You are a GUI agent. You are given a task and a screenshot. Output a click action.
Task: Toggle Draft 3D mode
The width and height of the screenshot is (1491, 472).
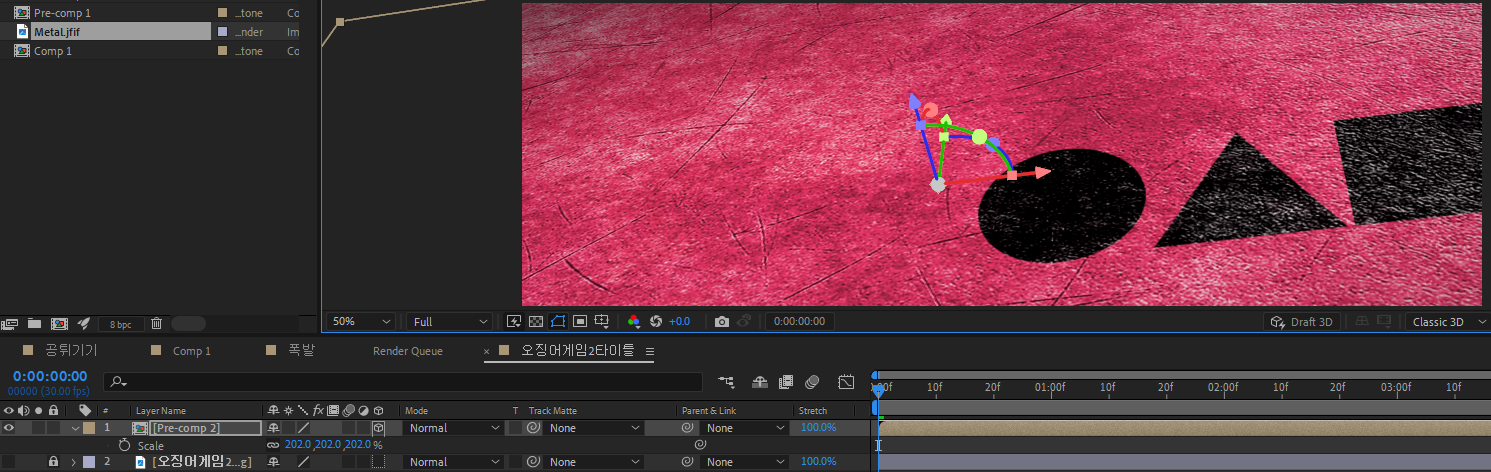(x=1302, y=322)
